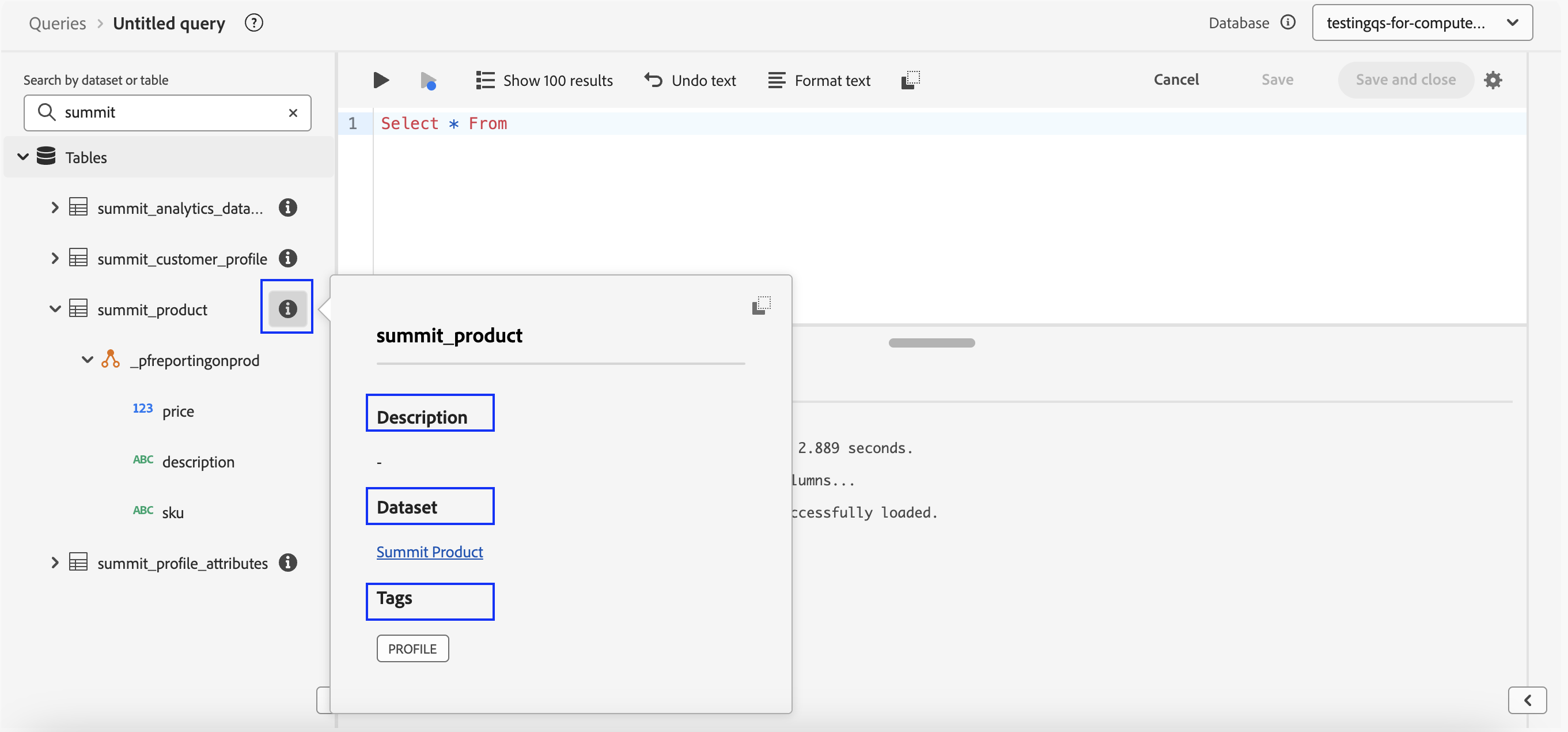Collapse the Tables section
The width and height of the screenshot is (1568, 732).
(23, 157)
